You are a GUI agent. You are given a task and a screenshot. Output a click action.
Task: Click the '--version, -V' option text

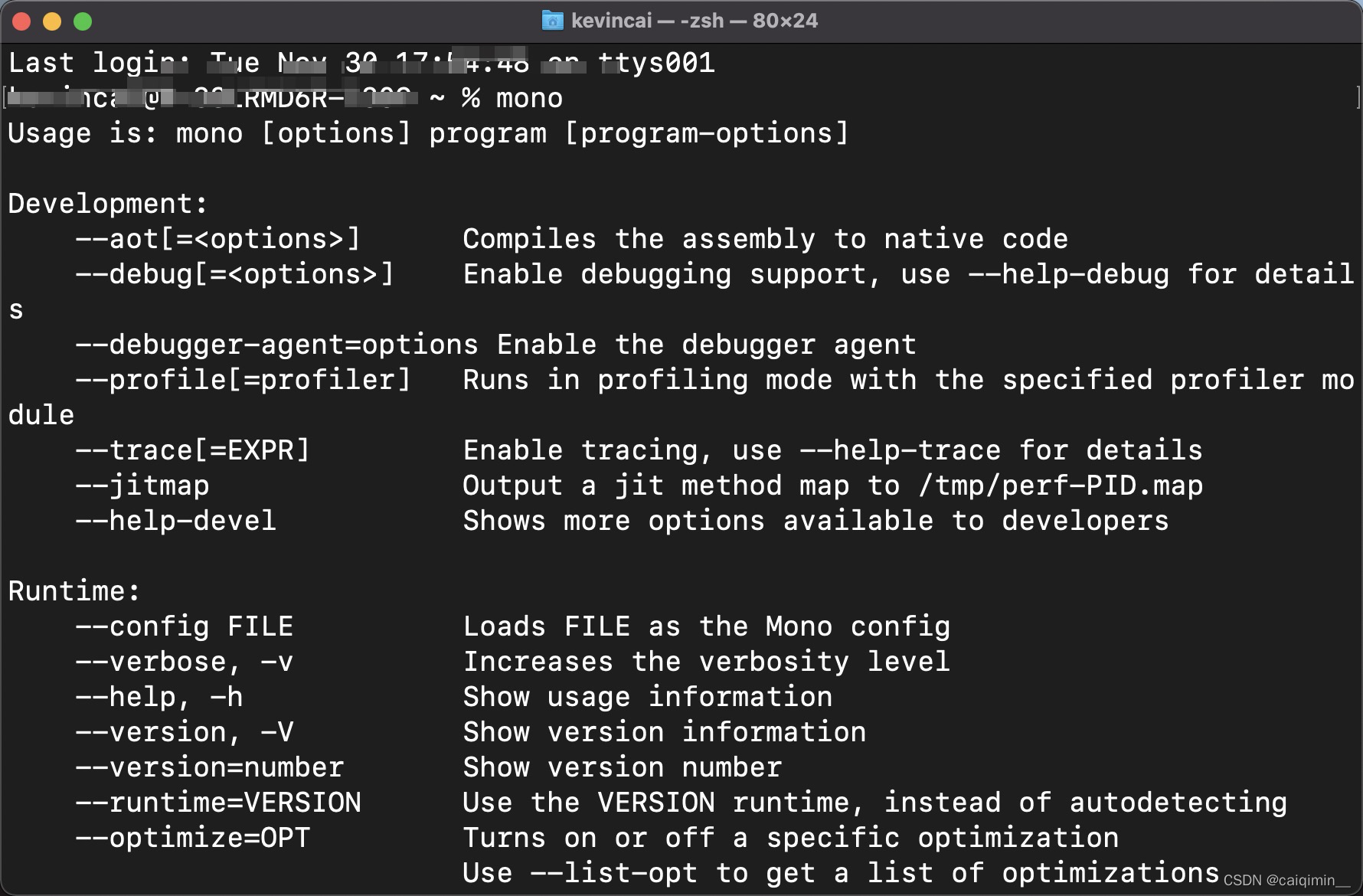coord(185,733)
